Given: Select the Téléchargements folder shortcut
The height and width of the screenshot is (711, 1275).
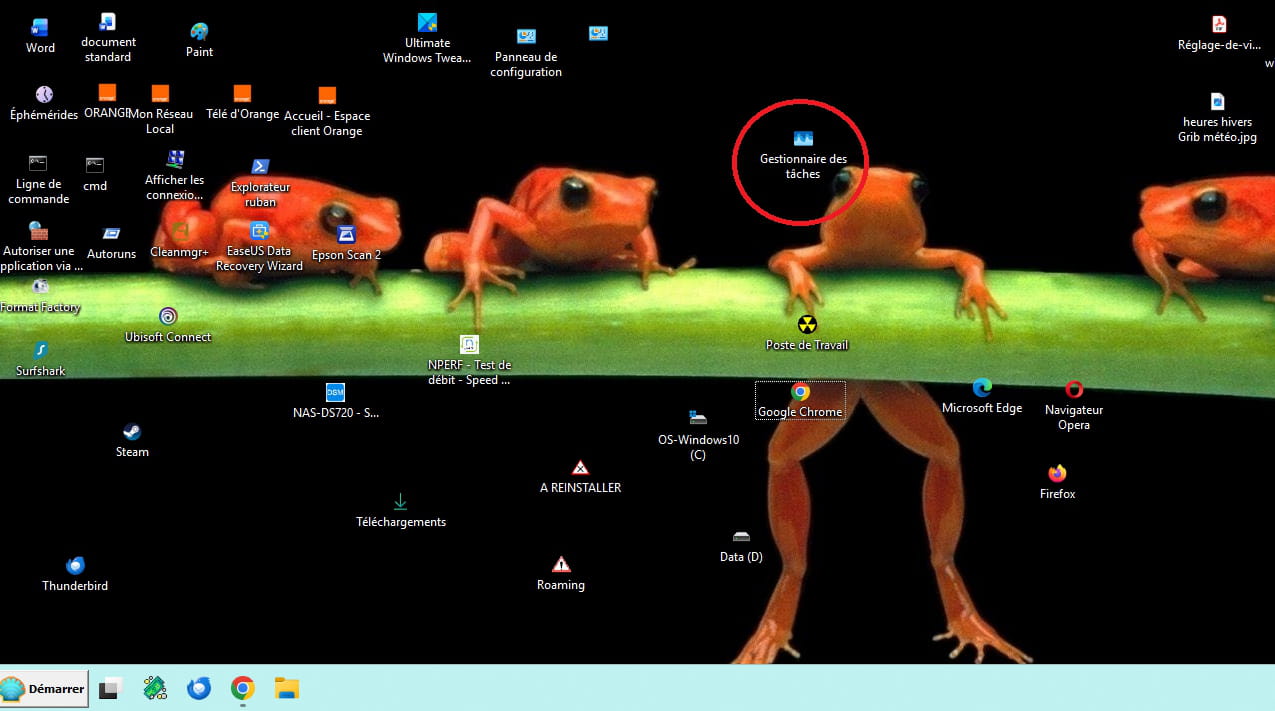Looking at the screenshot, I should [x=400, y=502].
